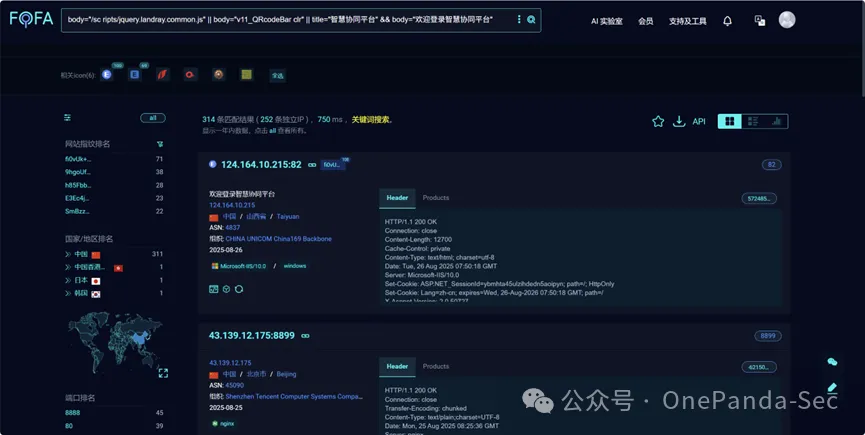Click the link icon beside 124.164.10.215:82
Image resolution: width=865 pixels, height=435 pixels.
pos(312,165)
